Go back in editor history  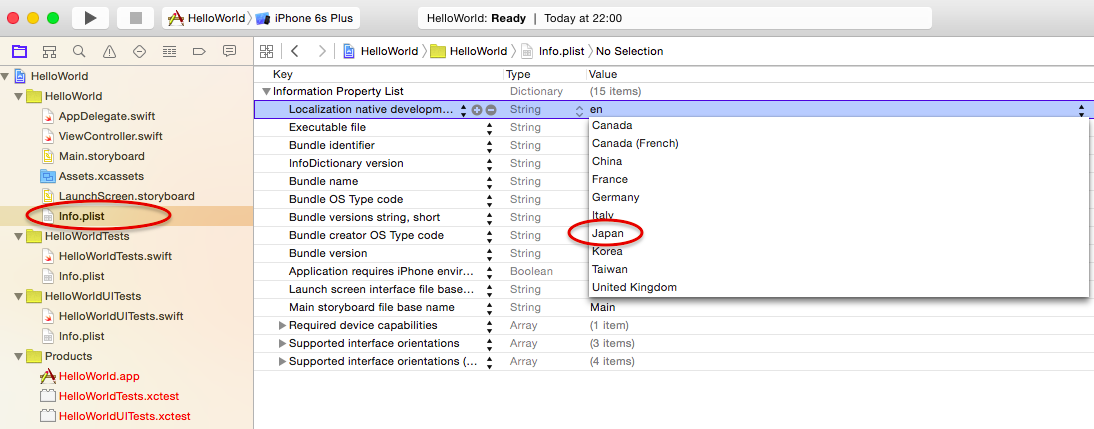click(x=294, y=51)
